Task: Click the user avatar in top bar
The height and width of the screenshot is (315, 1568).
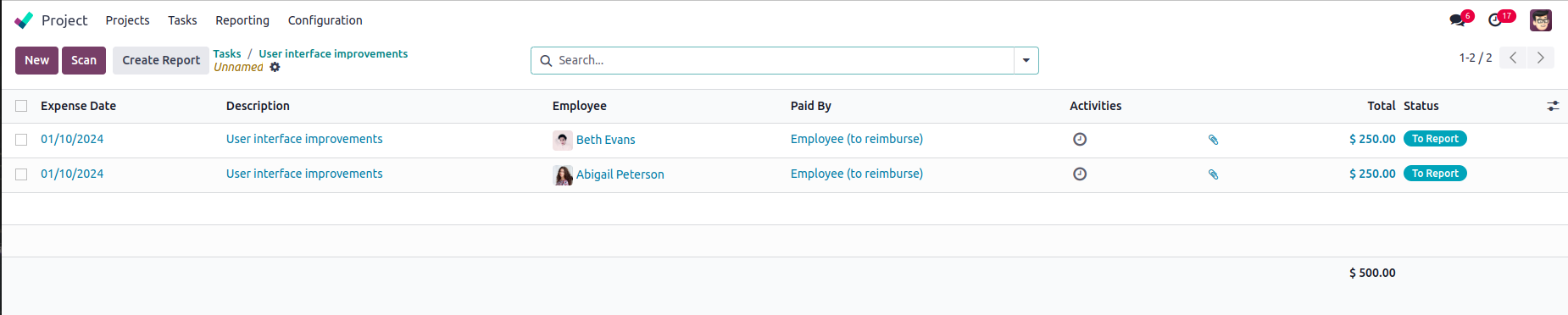Action: pos(1541,20)
